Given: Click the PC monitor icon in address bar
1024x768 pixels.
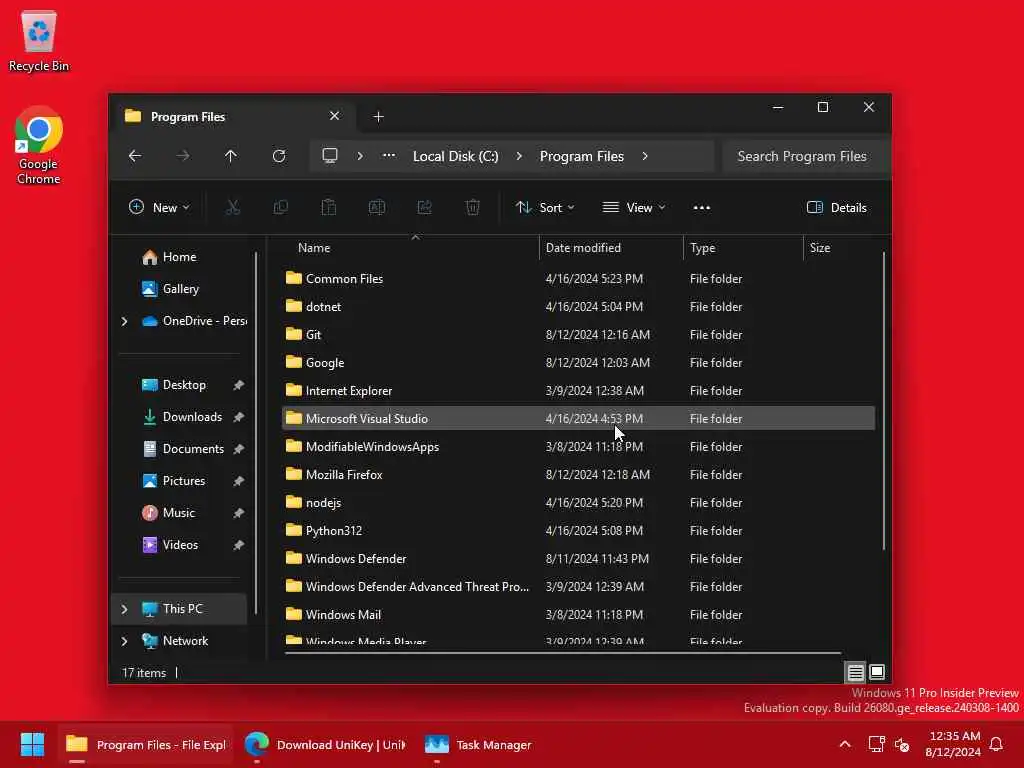Looking at the screenshot, I should tap(330, 156).
